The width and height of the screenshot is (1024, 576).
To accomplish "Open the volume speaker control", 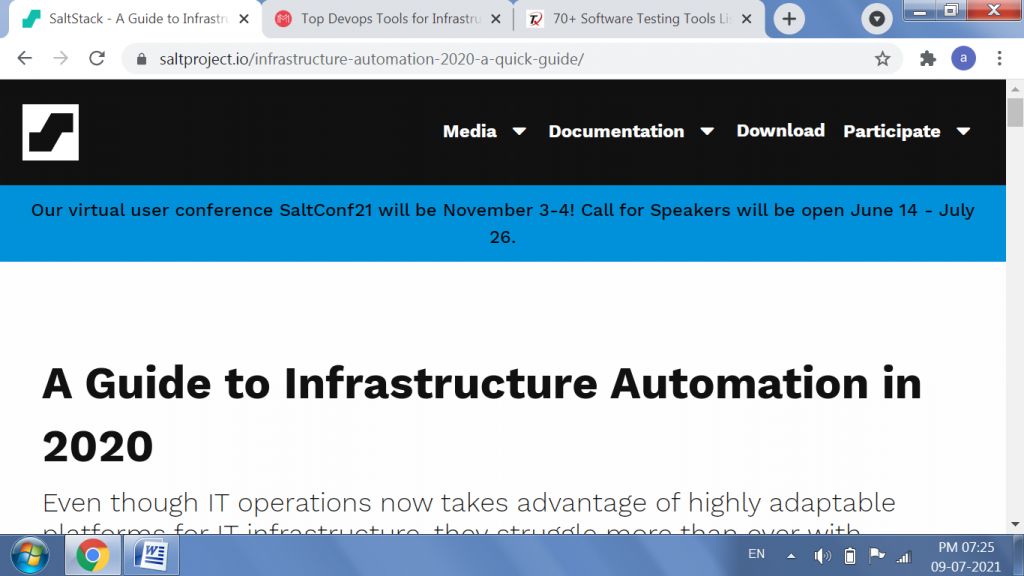I will (822, 556).
